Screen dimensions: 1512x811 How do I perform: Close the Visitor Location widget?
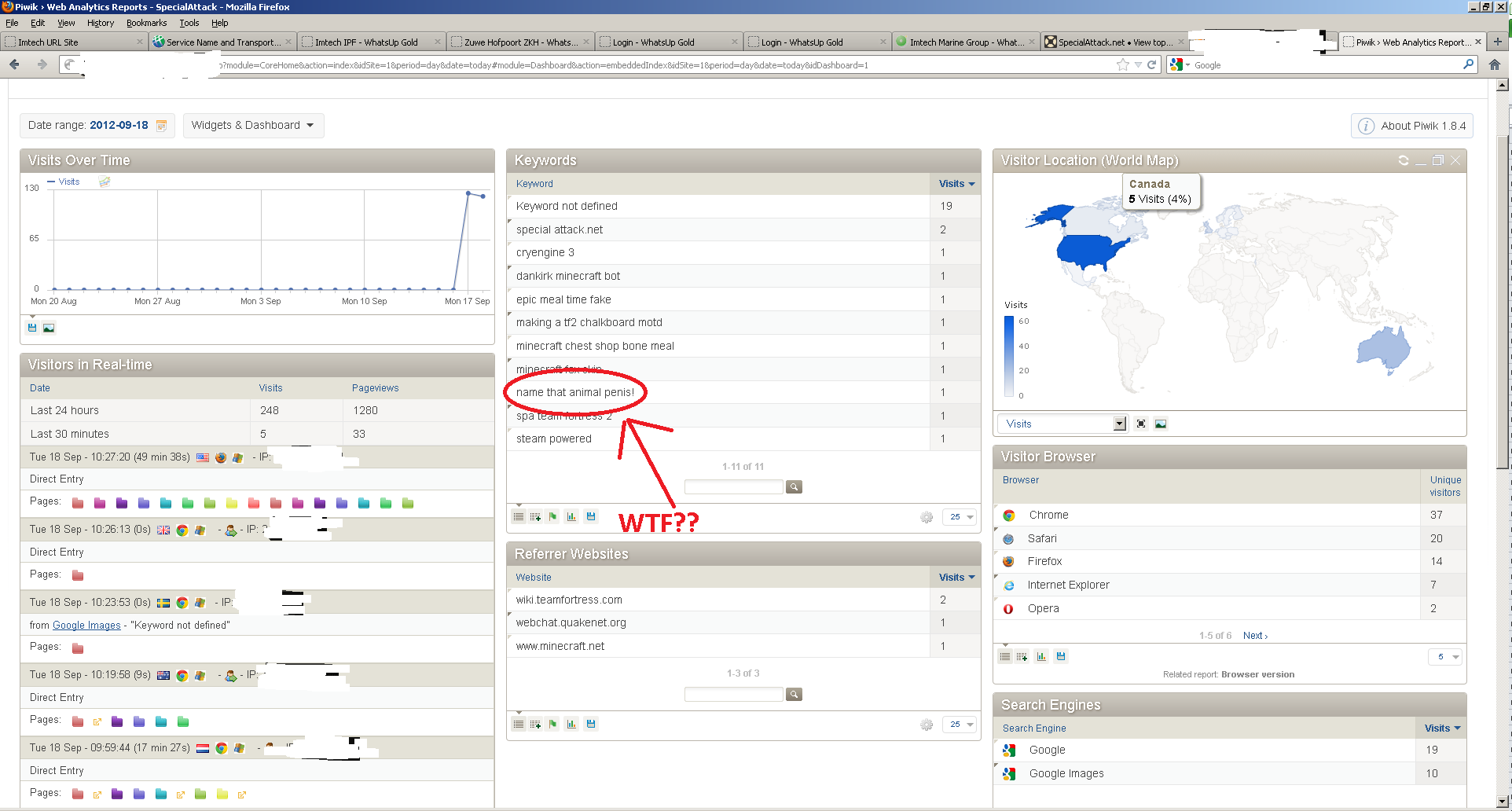coord(1455,160)
